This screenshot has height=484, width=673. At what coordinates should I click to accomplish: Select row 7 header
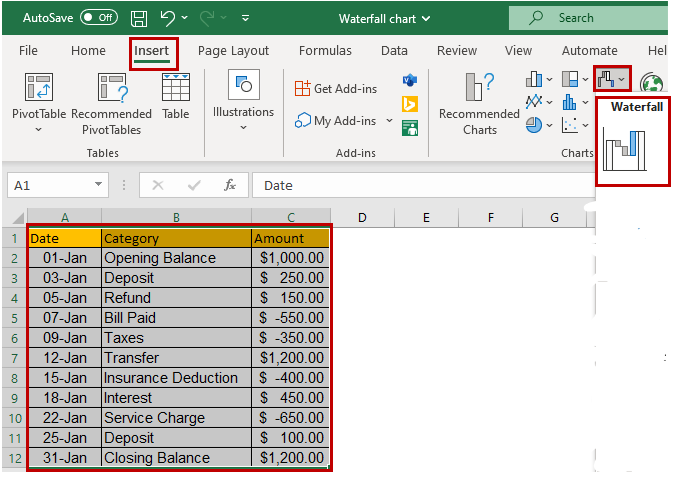coord(15,358)
